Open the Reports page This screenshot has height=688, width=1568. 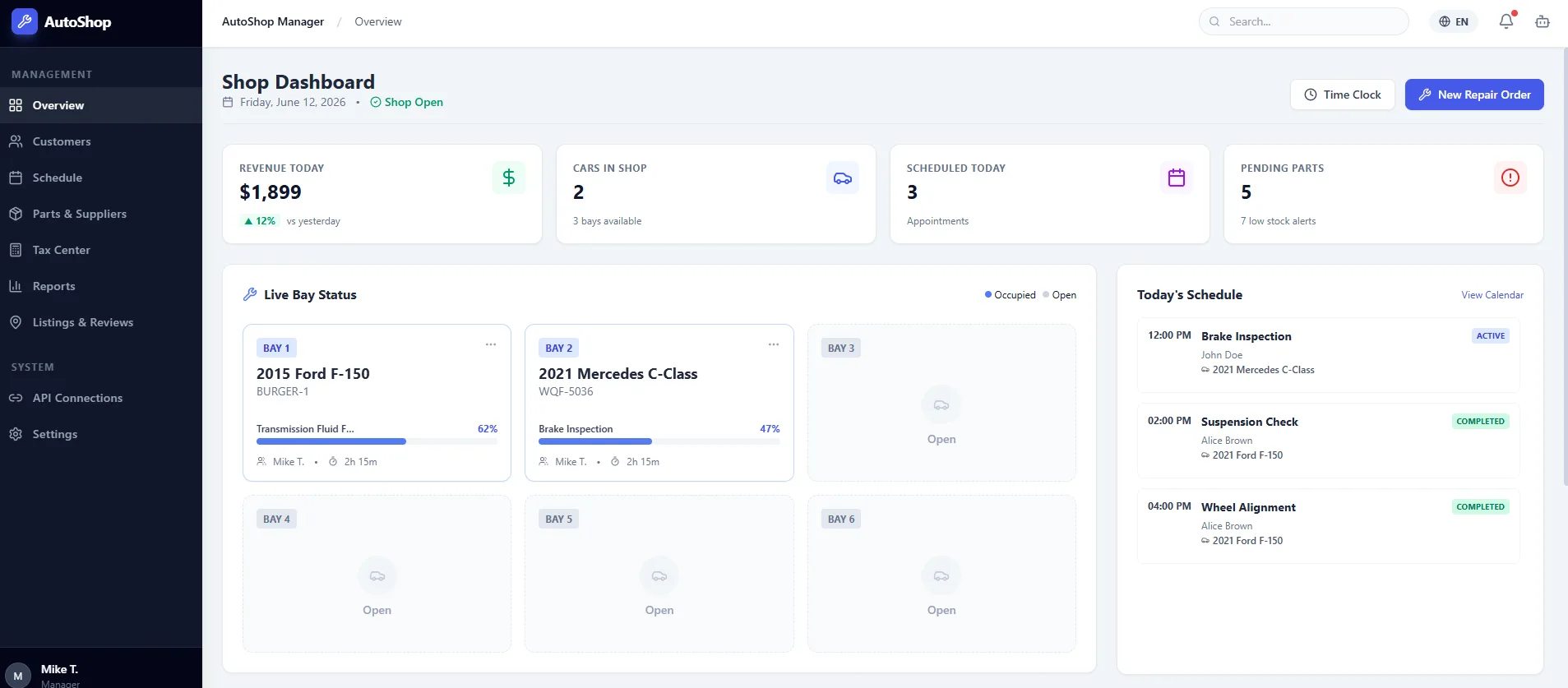[101, 286]
